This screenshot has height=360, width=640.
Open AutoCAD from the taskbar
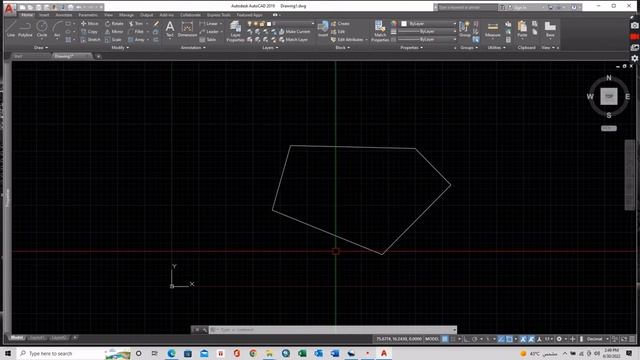(384, 353)
